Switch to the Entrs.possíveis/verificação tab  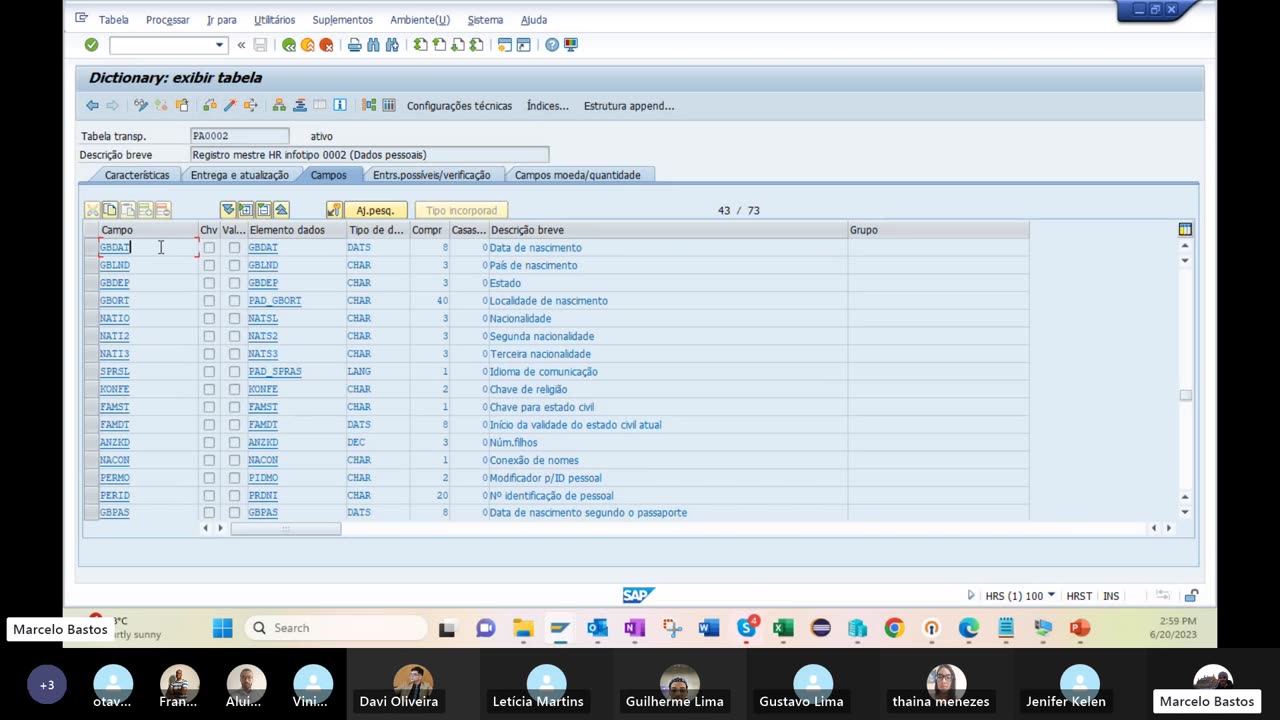pyautogui.click(x=431, y=175)
